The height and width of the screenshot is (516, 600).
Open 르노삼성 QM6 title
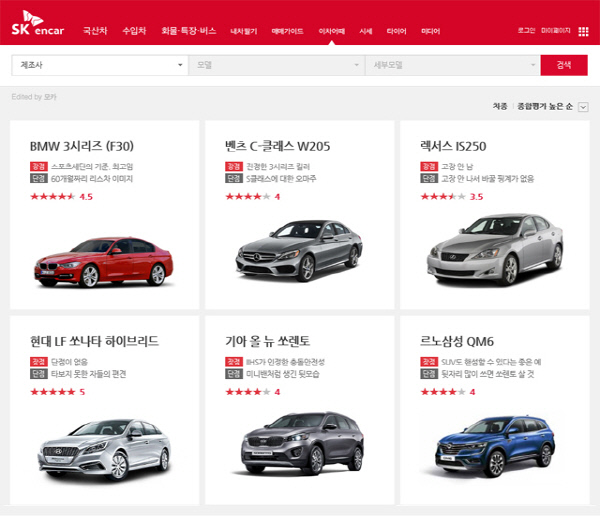[457, 341]
